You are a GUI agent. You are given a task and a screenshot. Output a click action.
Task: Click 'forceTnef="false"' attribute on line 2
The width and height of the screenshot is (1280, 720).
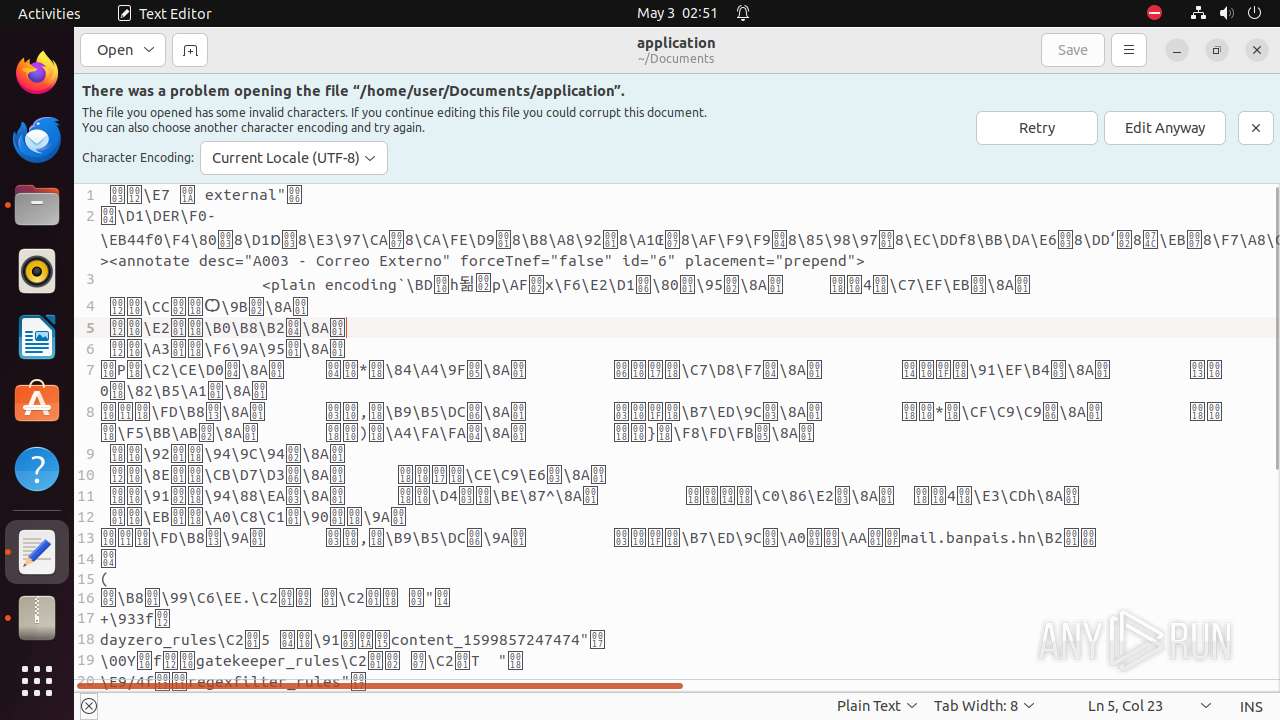pos(536,261)
